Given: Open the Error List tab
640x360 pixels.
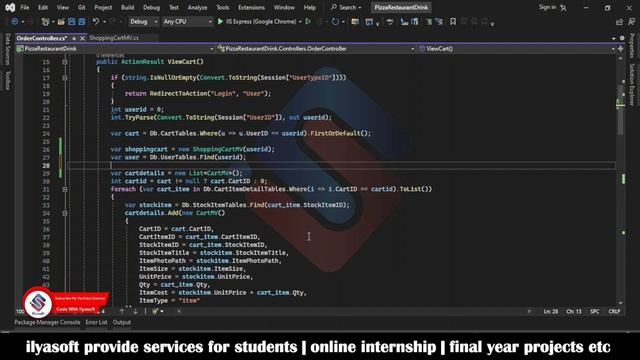Looking at the screenshot, I should [x=96, y=322].
